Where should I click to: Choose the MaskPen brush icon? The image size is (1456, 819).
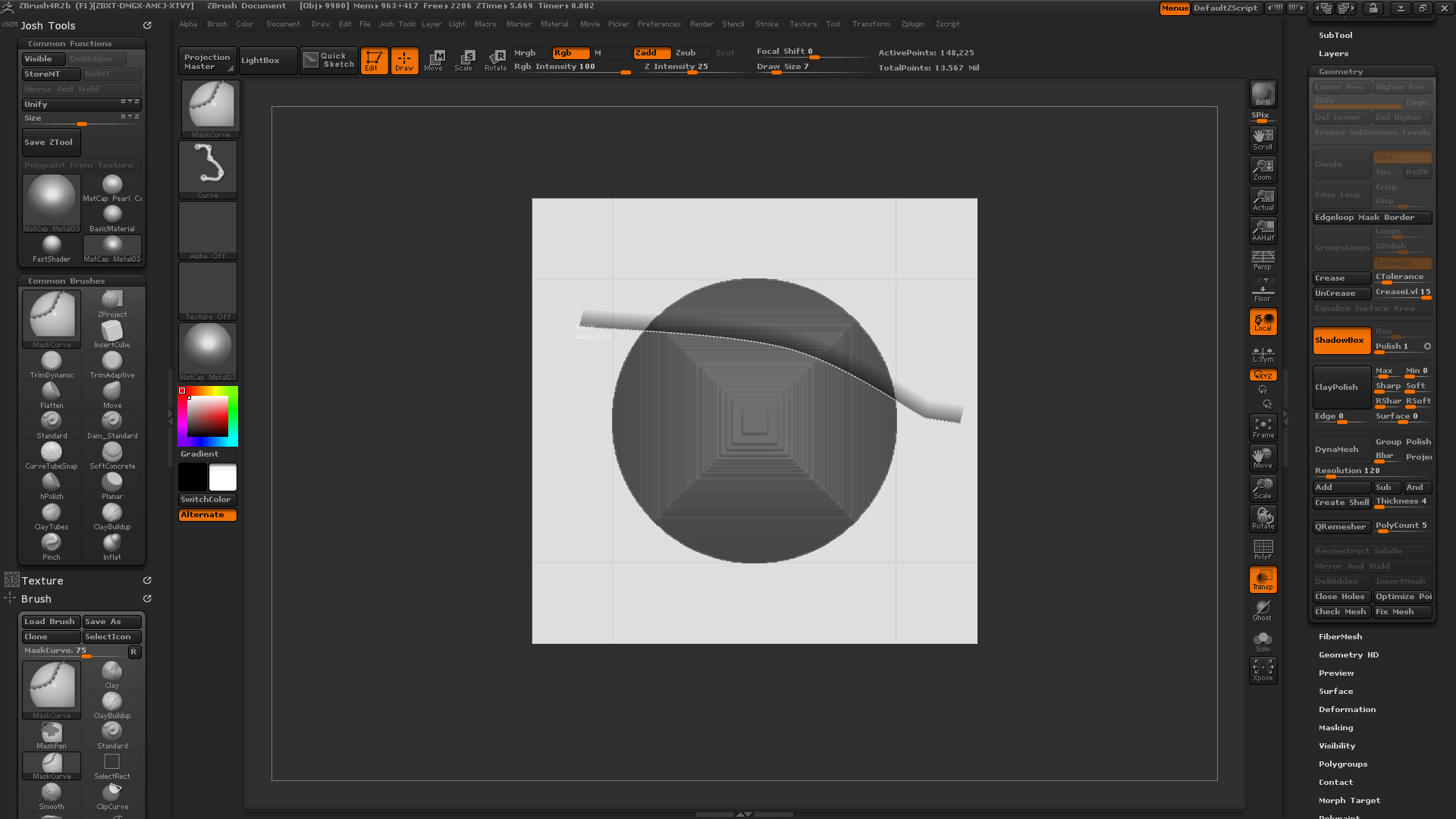click(x=52, y=736)
